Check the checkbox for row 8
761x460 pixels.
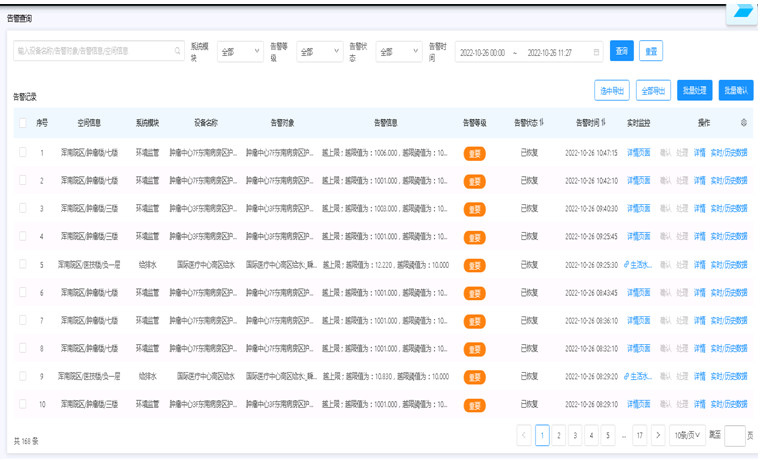click(23, 348)
